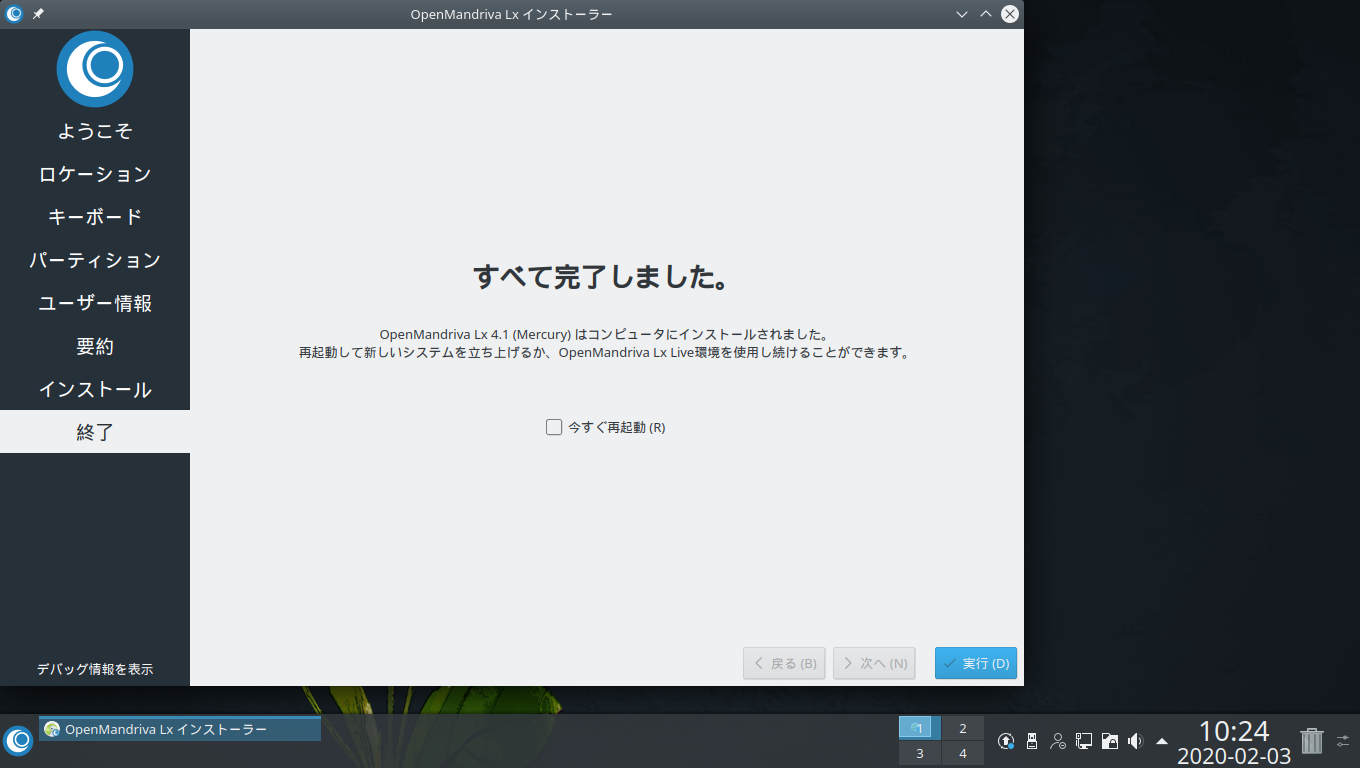Open the volume speaker tray icon
The image size is (1360, 768).
point(1135,741)
